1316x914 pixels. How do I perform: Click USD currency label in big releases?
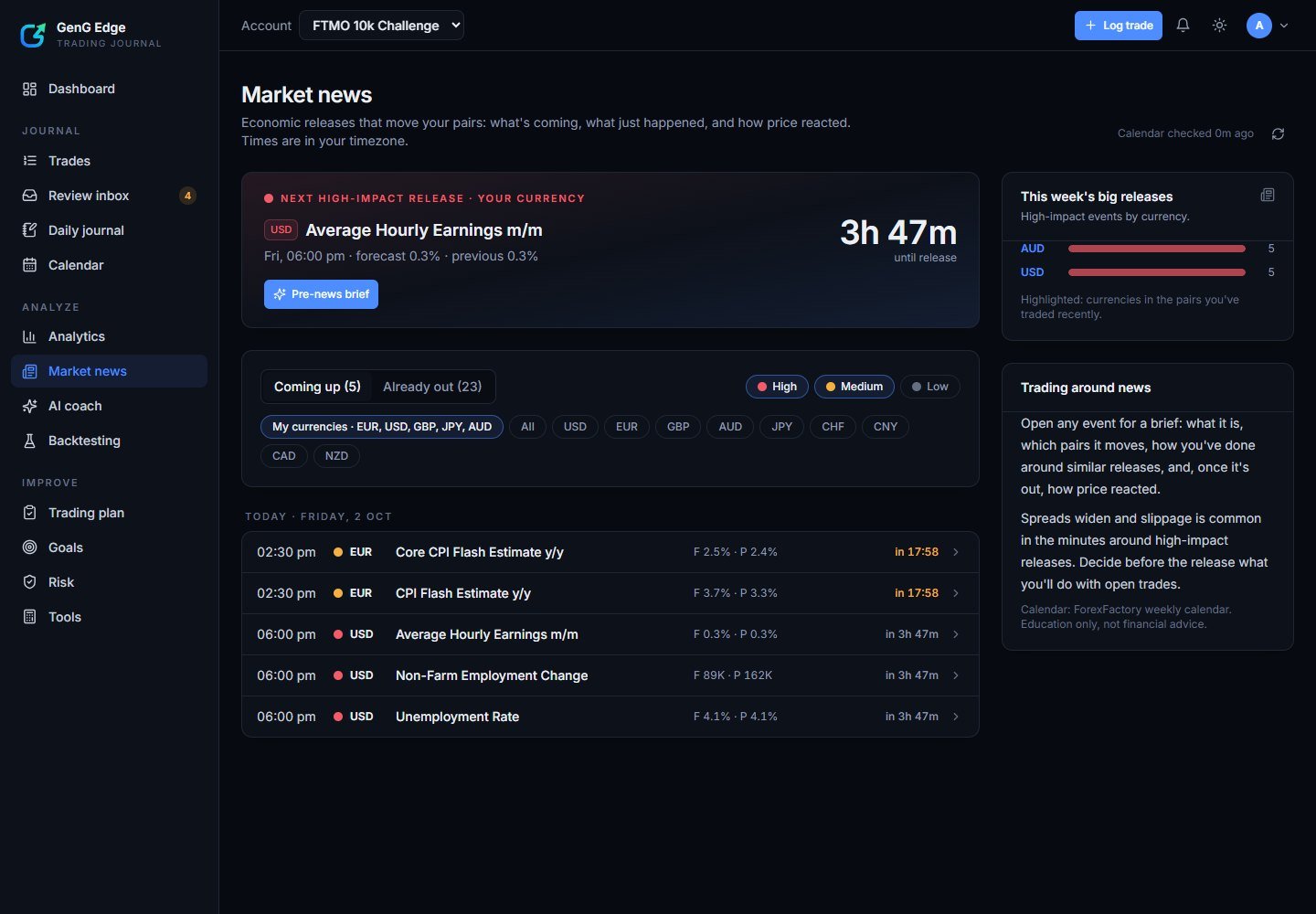pos(1033,272)
